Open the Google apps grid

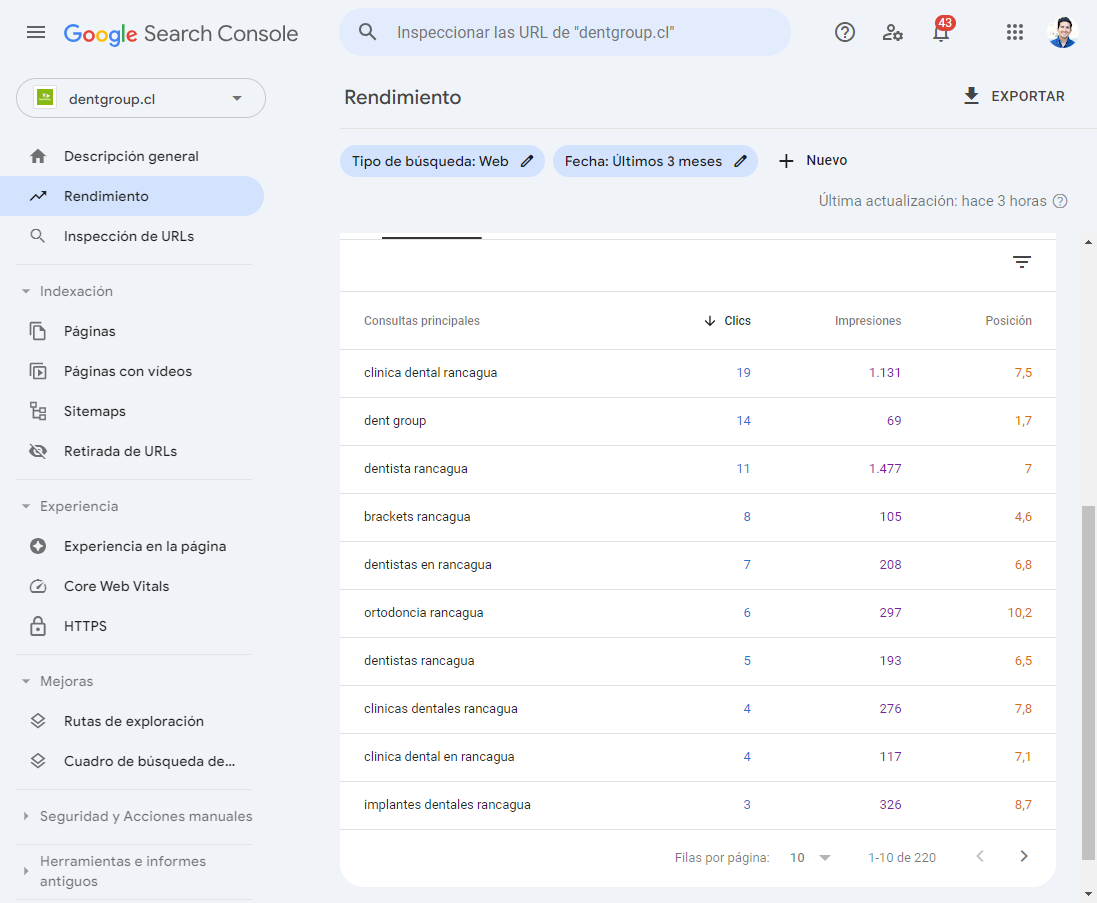point(1015,32)
